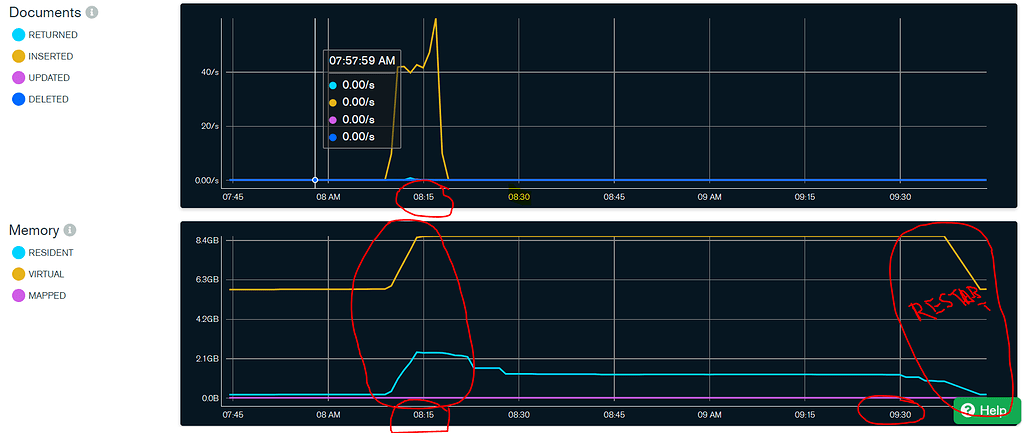Click the Memory section title
This screenshot has width=1024, height=433.
(33, 230)
